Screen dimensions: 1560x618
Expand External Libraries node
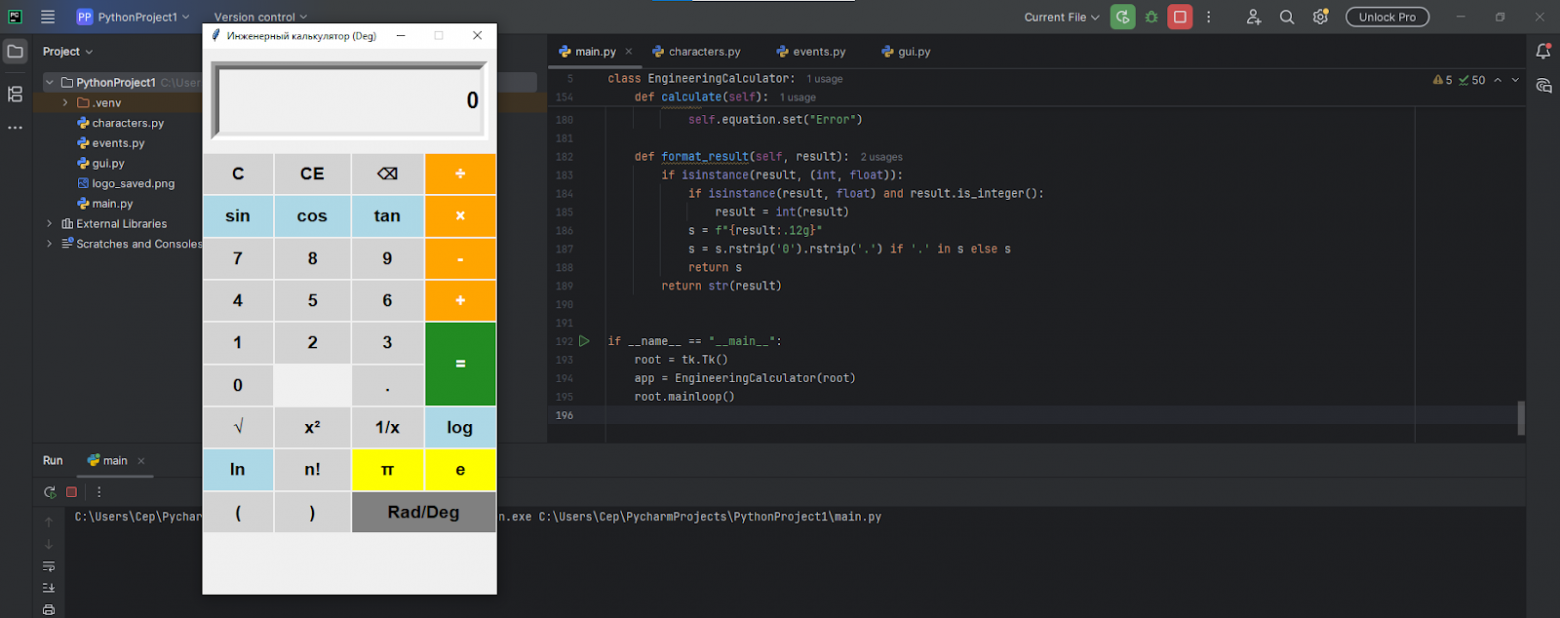[x=49, y=224]
